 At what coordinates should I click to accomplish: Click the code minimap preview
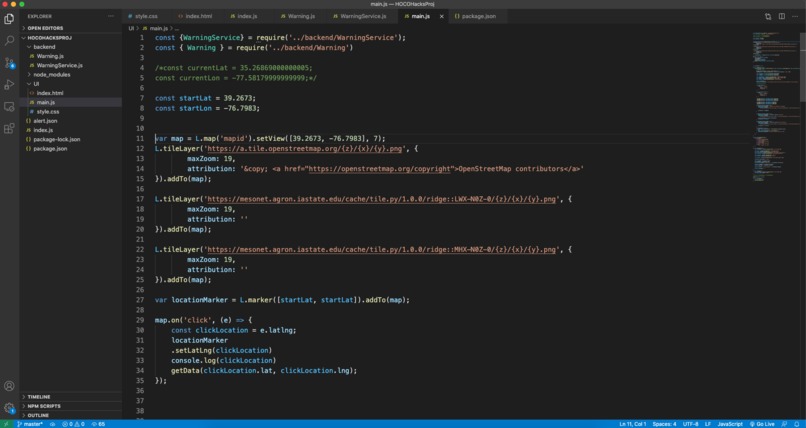click(774, 108)
